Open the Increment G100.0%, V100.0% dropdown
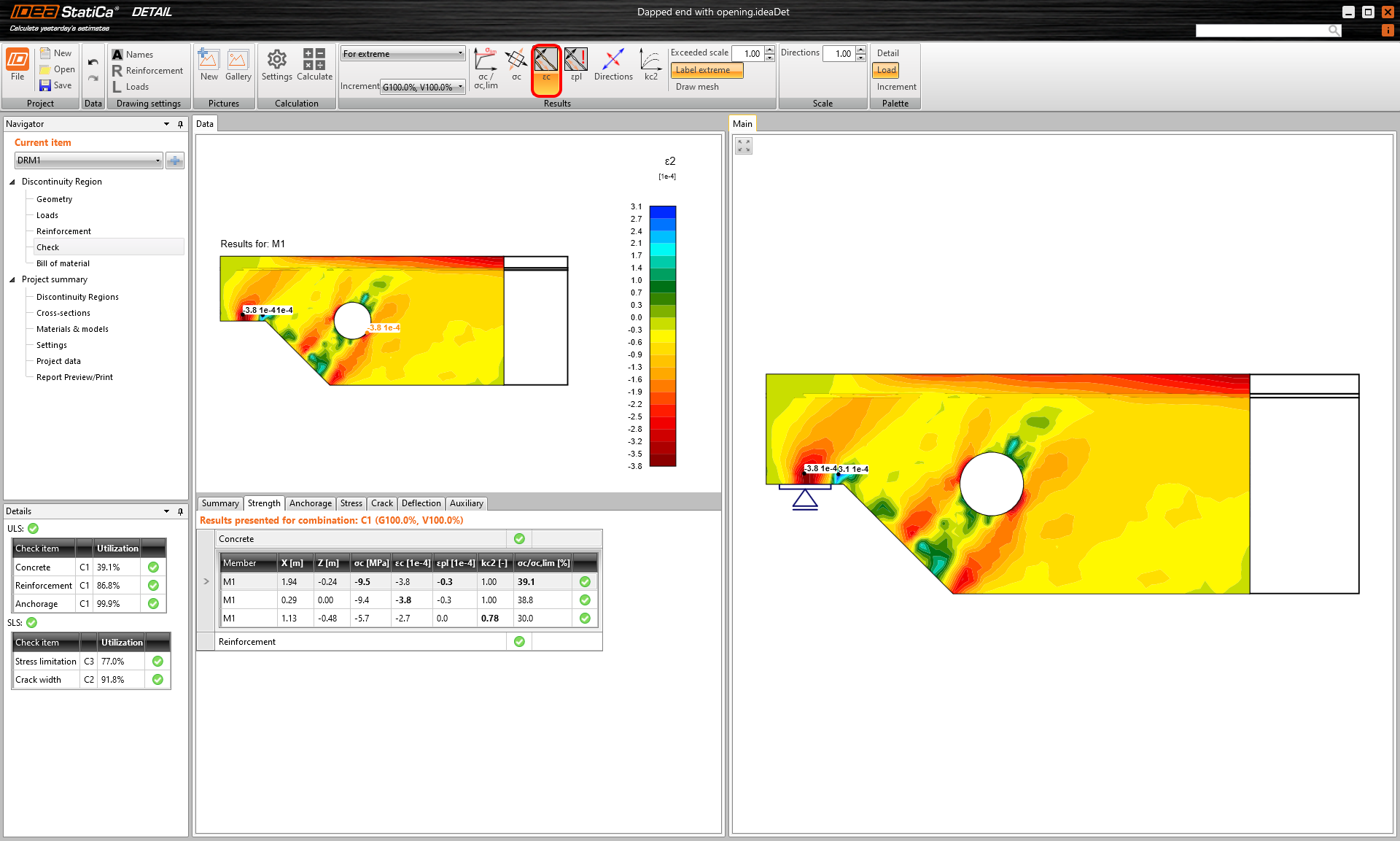 click(x=423, y=87)
